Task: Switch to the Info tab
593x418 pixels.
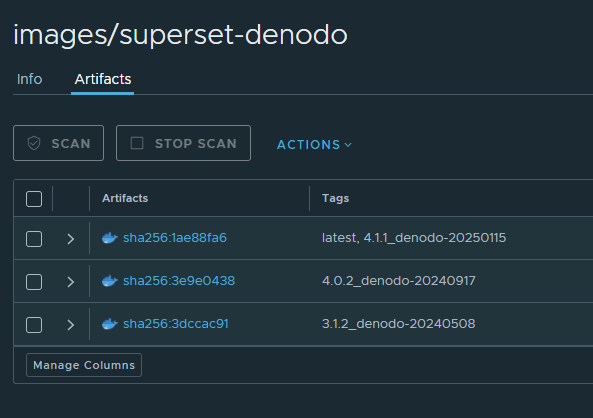Action: point(29,79)
